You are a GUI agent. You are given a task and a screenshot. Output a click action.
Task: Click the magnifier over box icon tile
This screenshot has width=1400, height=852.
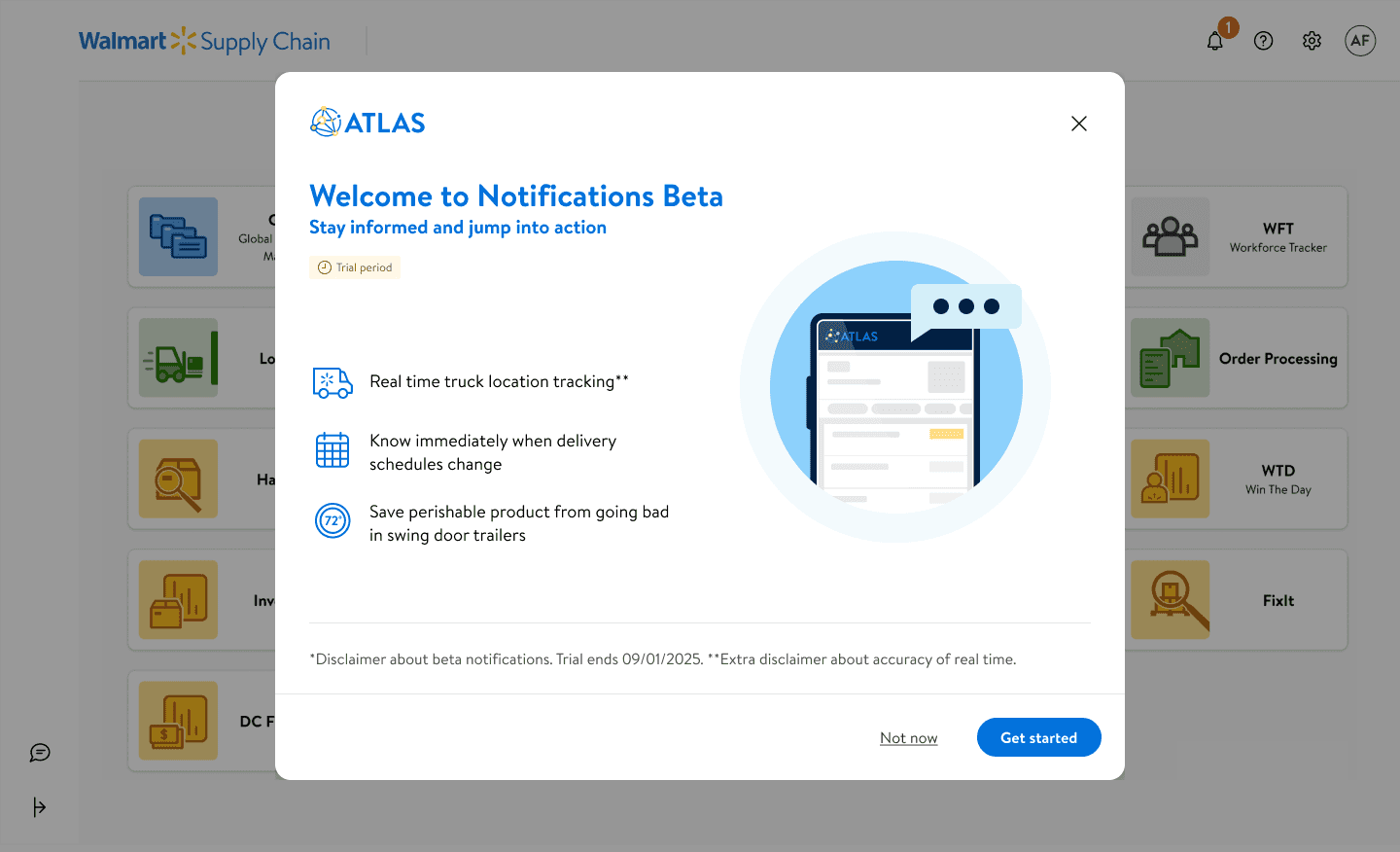[x=178, y=479]
